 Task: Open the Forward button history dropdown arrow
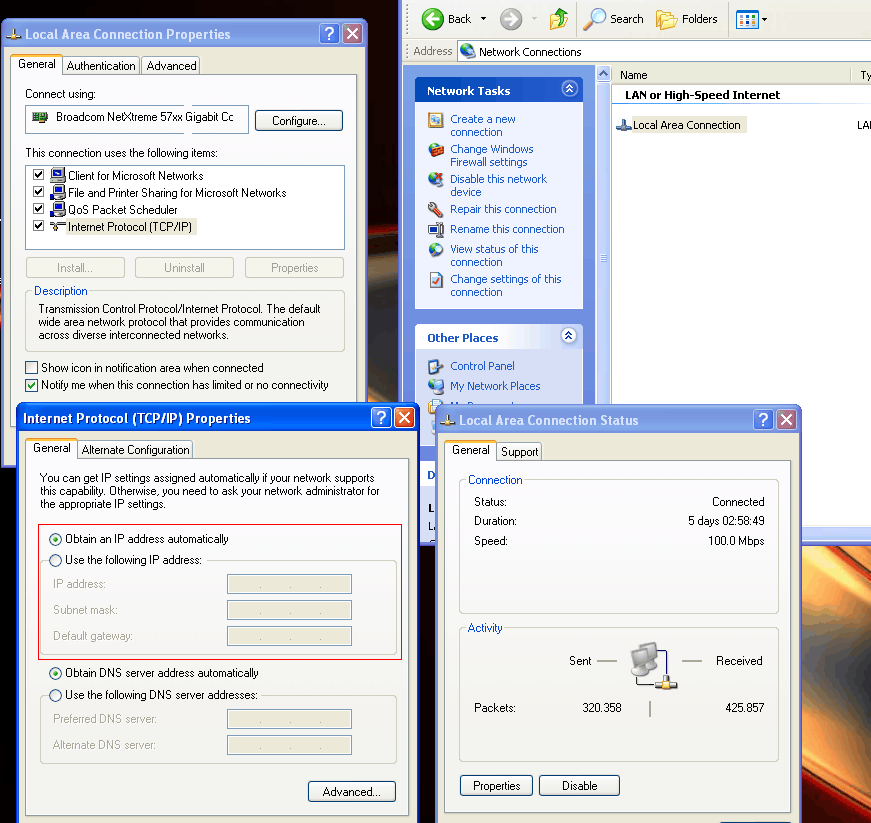pos(534,19)
